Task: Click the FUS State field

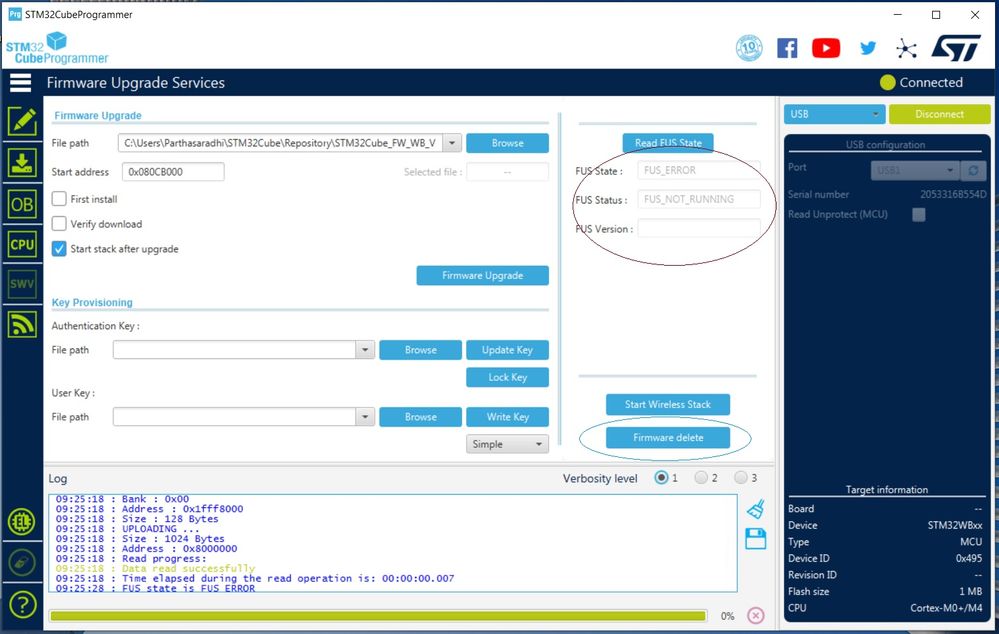Action: click(699, 170)
